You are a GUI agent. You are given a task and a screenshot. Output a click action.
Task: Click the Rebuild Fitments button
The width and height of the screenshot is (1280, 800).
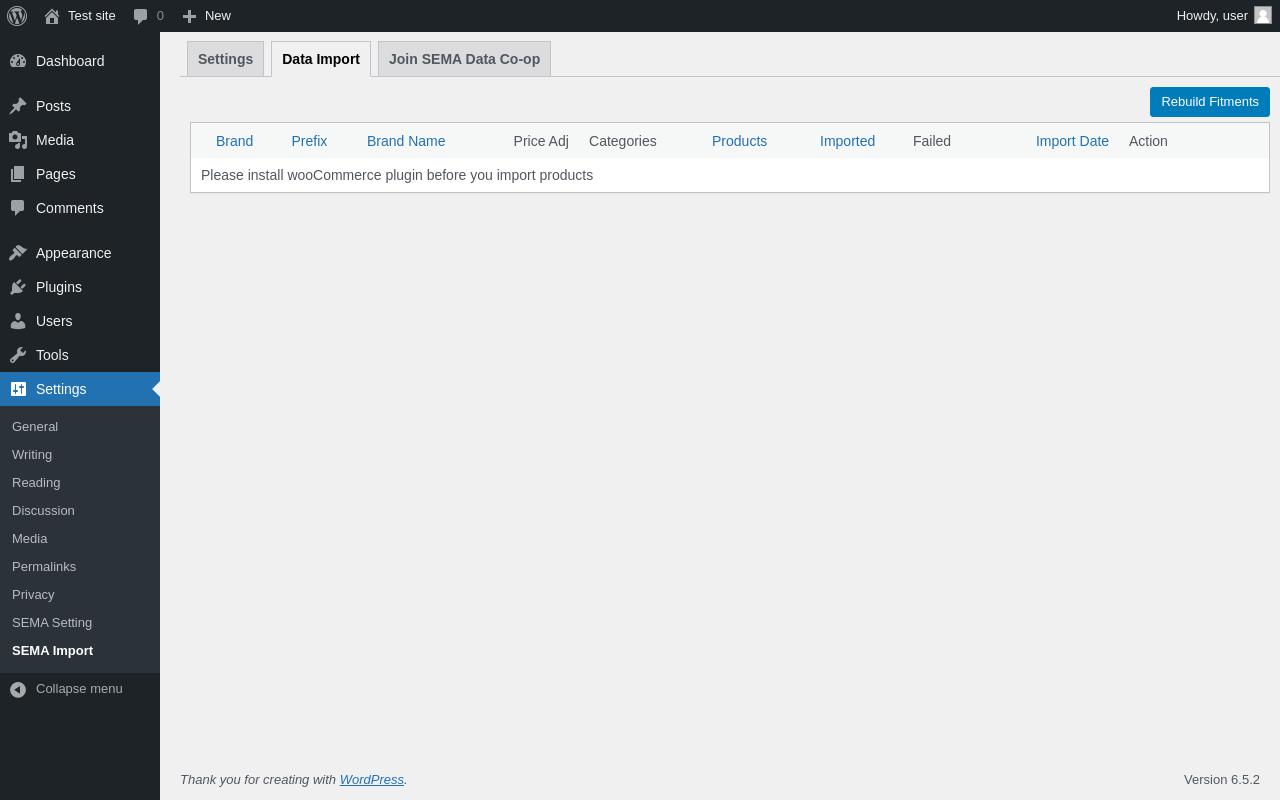[x=1210, y=102]
